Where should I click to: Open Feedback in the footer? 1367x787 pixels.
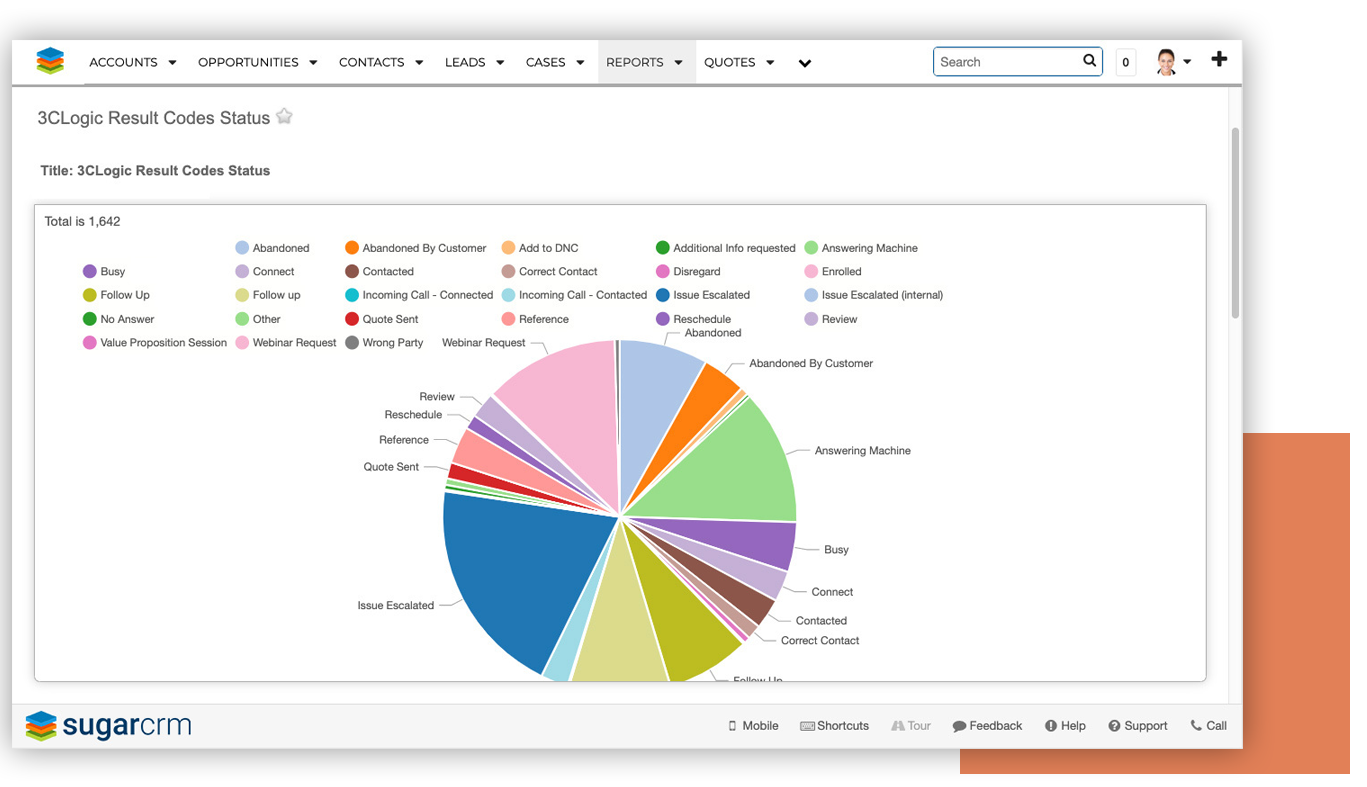tap(987, 726)
